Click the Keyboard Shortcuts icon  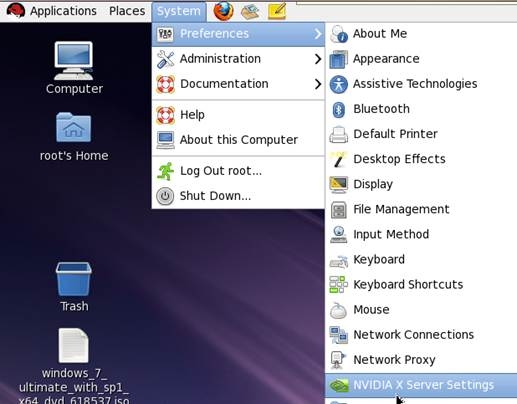(x=339, y=285)
